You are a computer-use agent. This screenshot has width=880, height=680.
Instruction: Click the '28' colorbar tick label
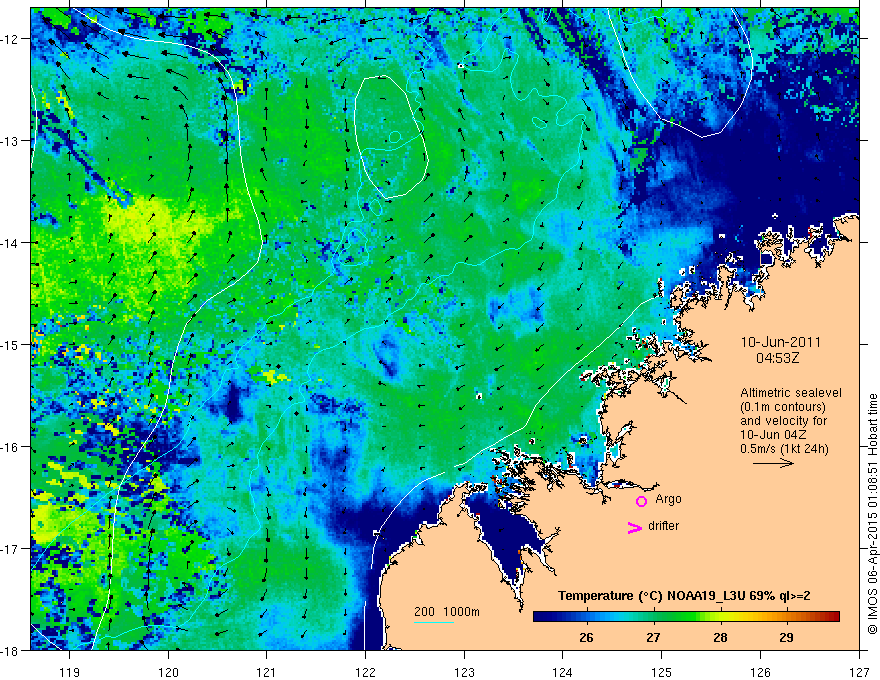[x=720, y=637]
